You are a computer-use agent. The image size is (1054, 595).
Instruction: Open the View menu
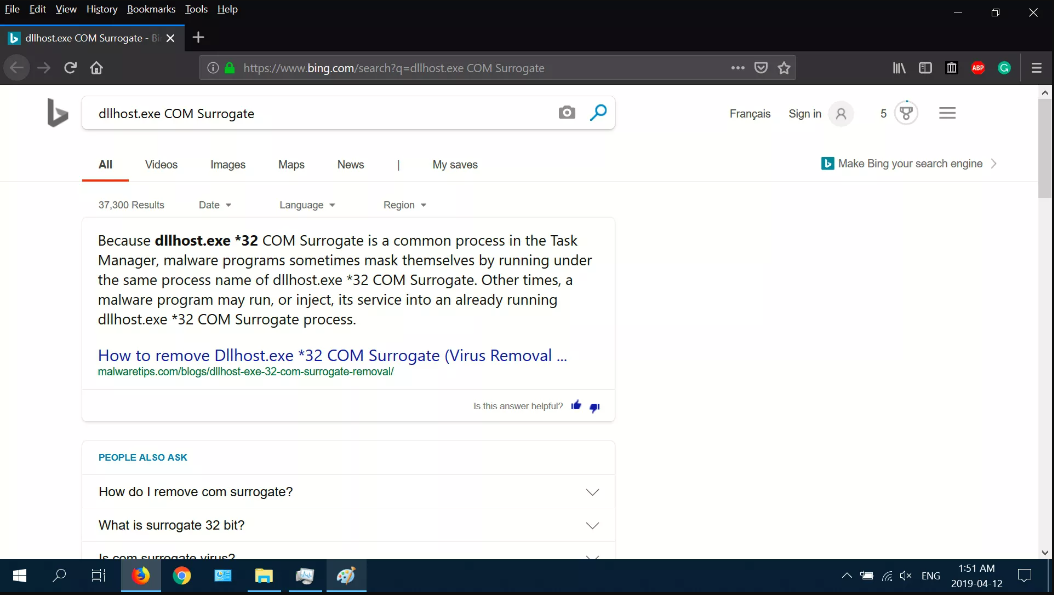pos(66,9)
